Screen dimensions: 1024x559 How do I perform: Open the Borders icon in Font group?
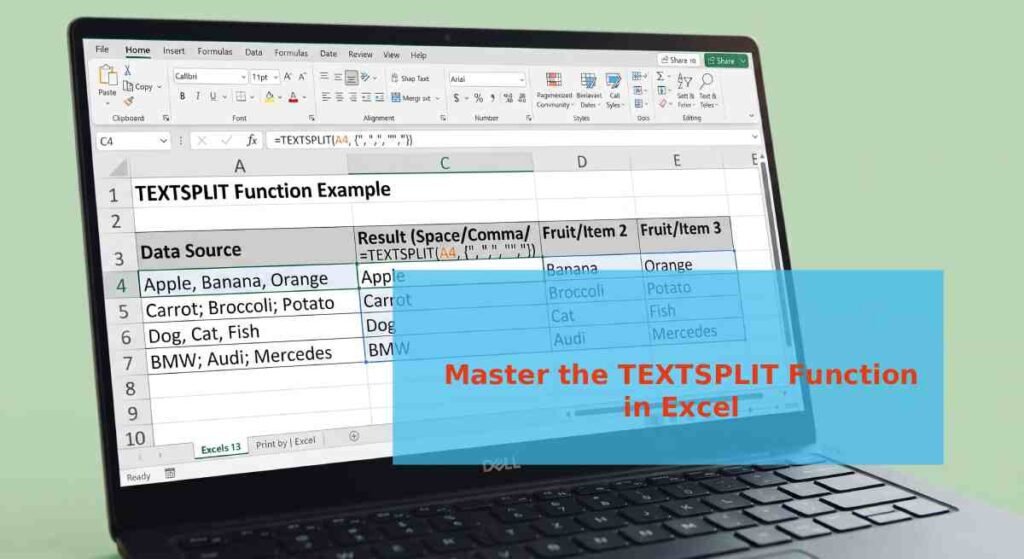[x=241, y=97]
